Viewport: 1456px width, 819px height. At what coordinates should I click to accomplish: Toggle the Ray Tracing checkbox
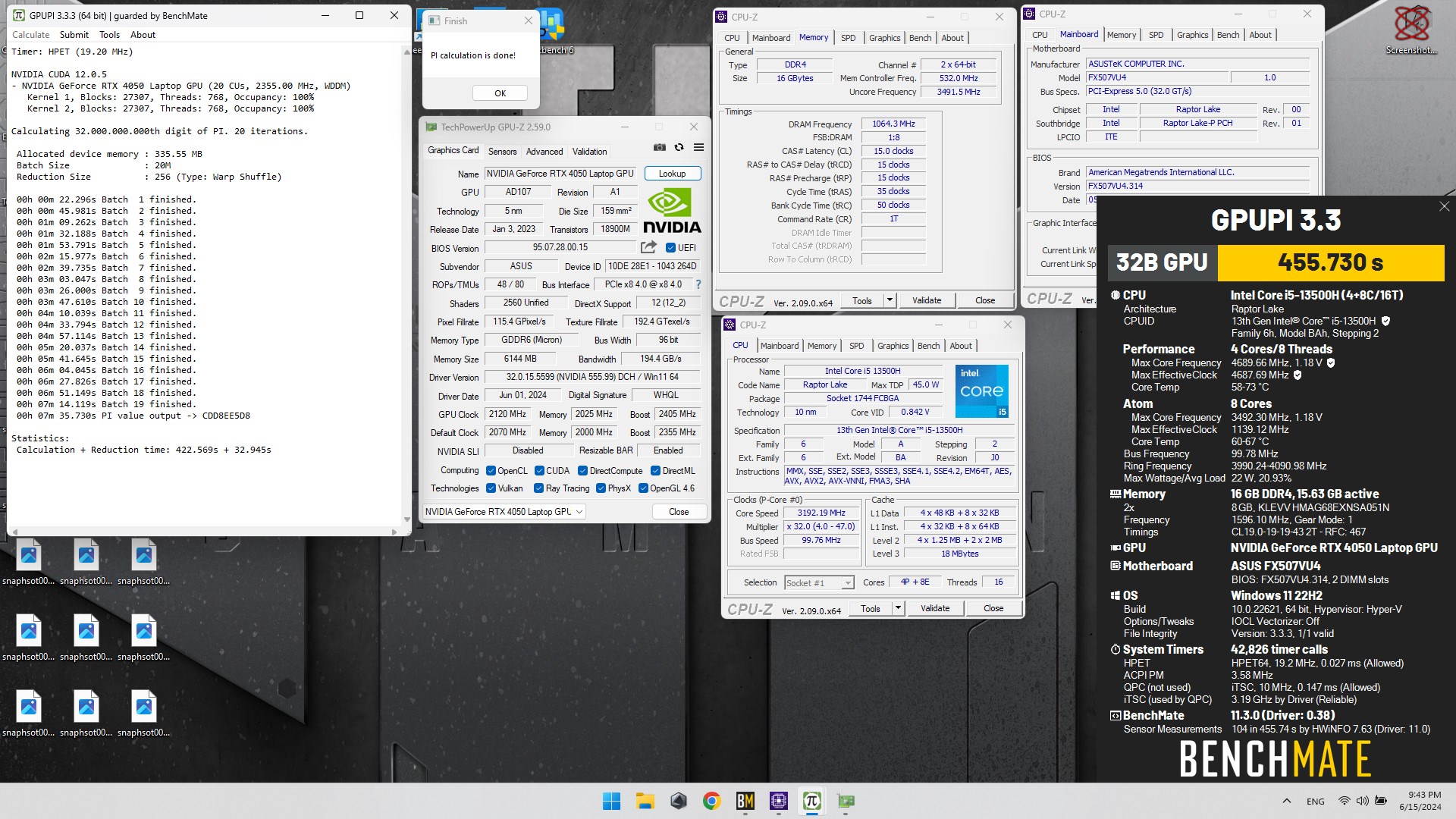click(538, 488)
